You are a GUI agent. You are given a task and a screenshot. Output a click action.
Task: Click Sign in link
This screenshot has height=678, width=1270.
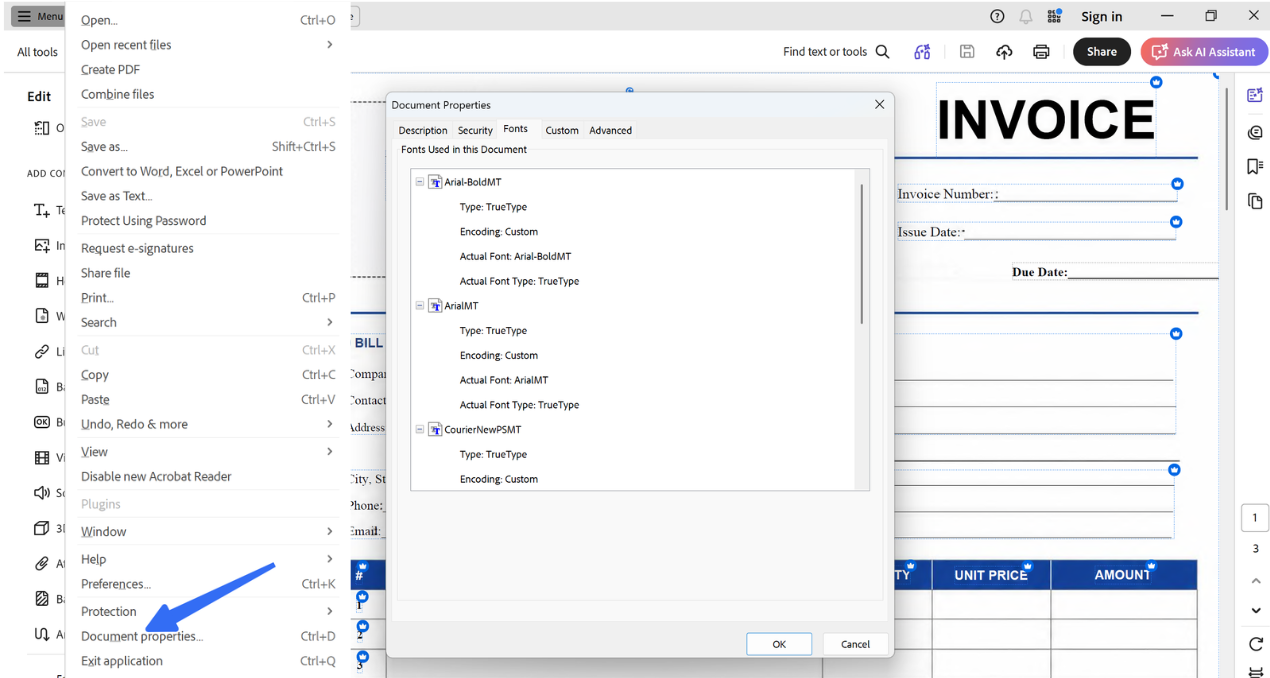1101,16
